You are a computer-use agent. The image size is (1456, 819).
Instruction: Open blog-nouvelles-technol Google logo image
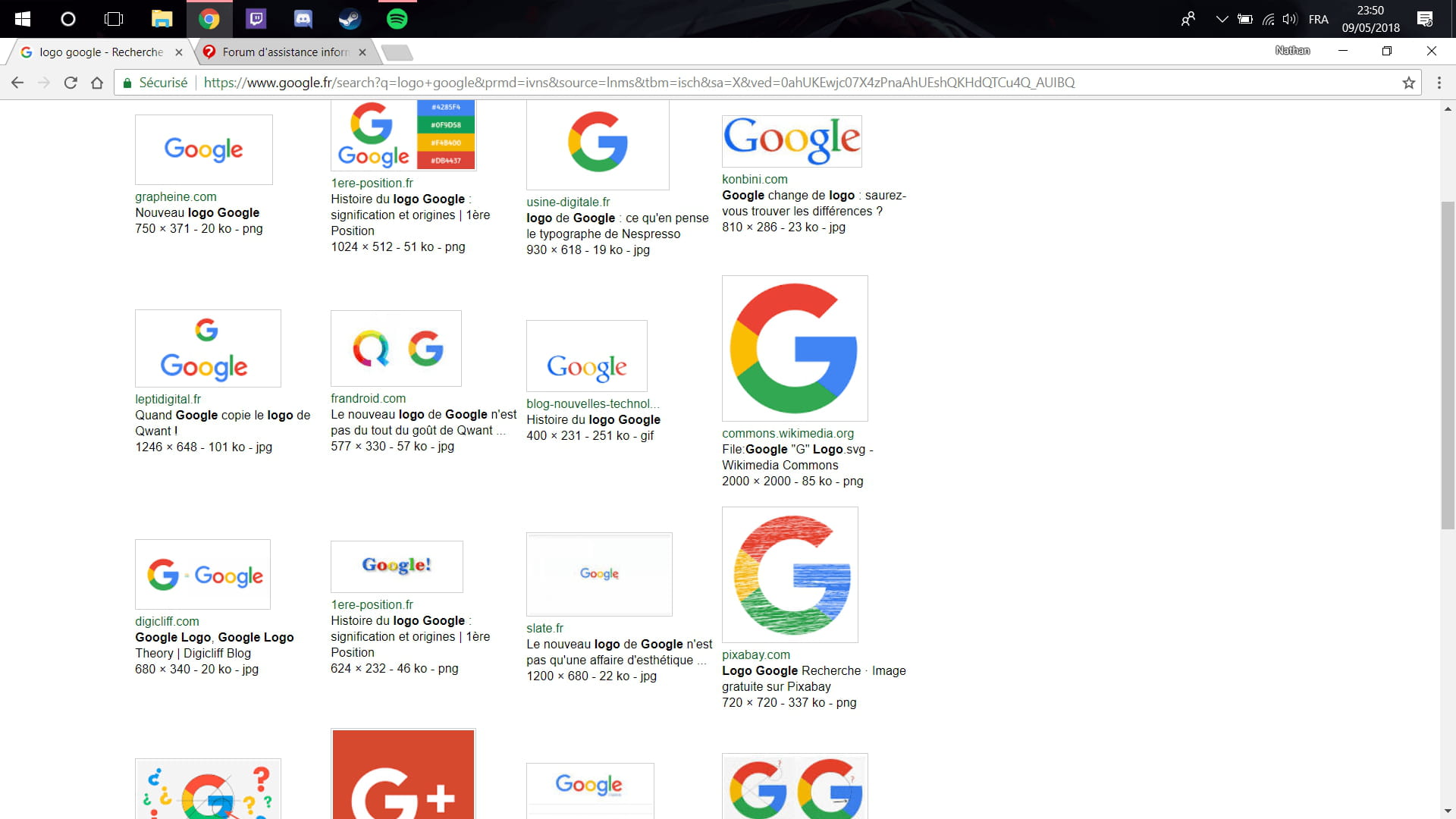point(587,356)
